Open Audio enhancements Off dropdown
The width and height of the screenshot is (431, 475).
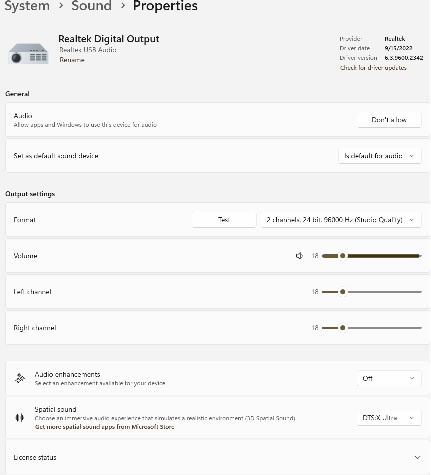(x=389, y=378)
